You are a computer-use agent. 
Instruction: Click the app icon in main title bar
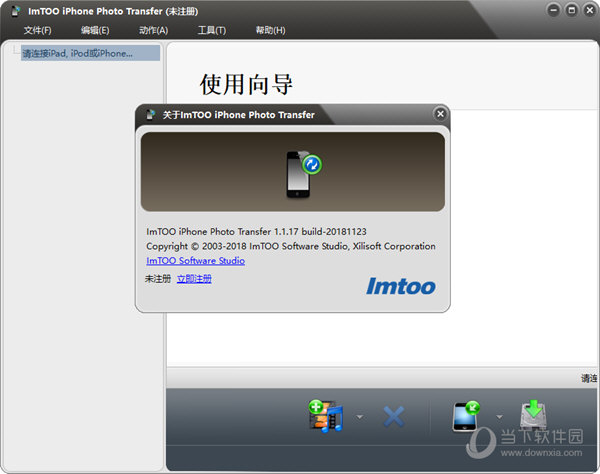[16, 11]
